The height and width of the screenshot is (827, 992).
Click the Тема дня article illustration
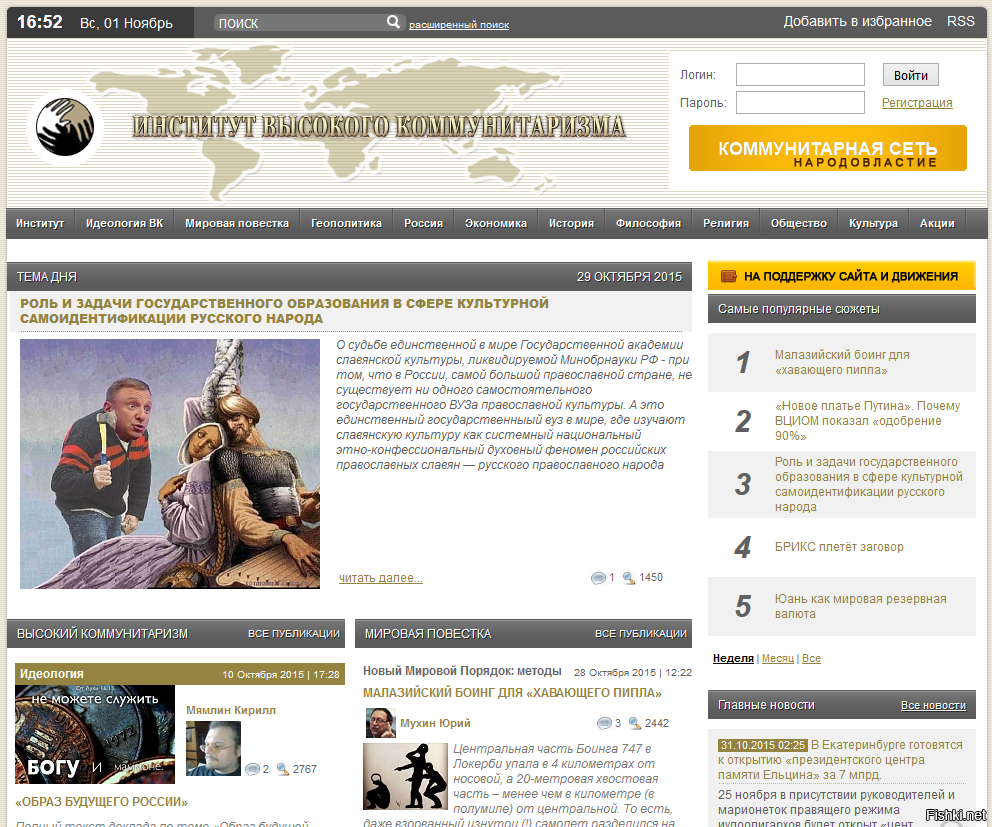[170, 464]
